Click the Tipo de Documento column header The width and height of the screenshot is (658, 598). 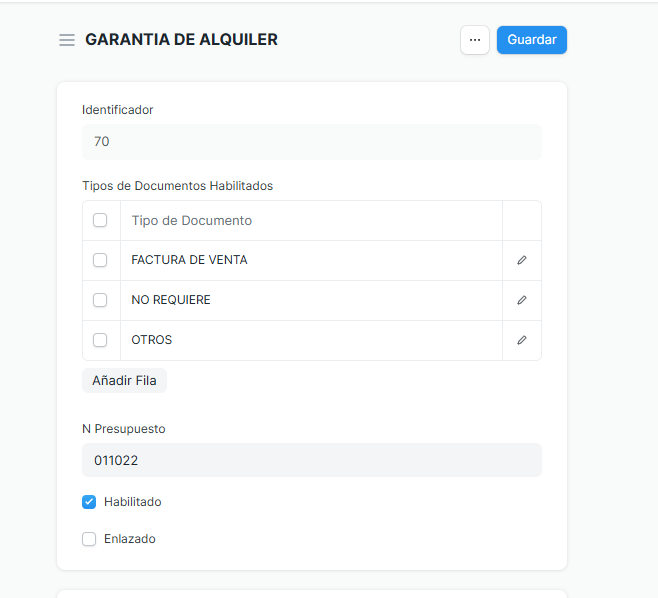pos(192,220)
